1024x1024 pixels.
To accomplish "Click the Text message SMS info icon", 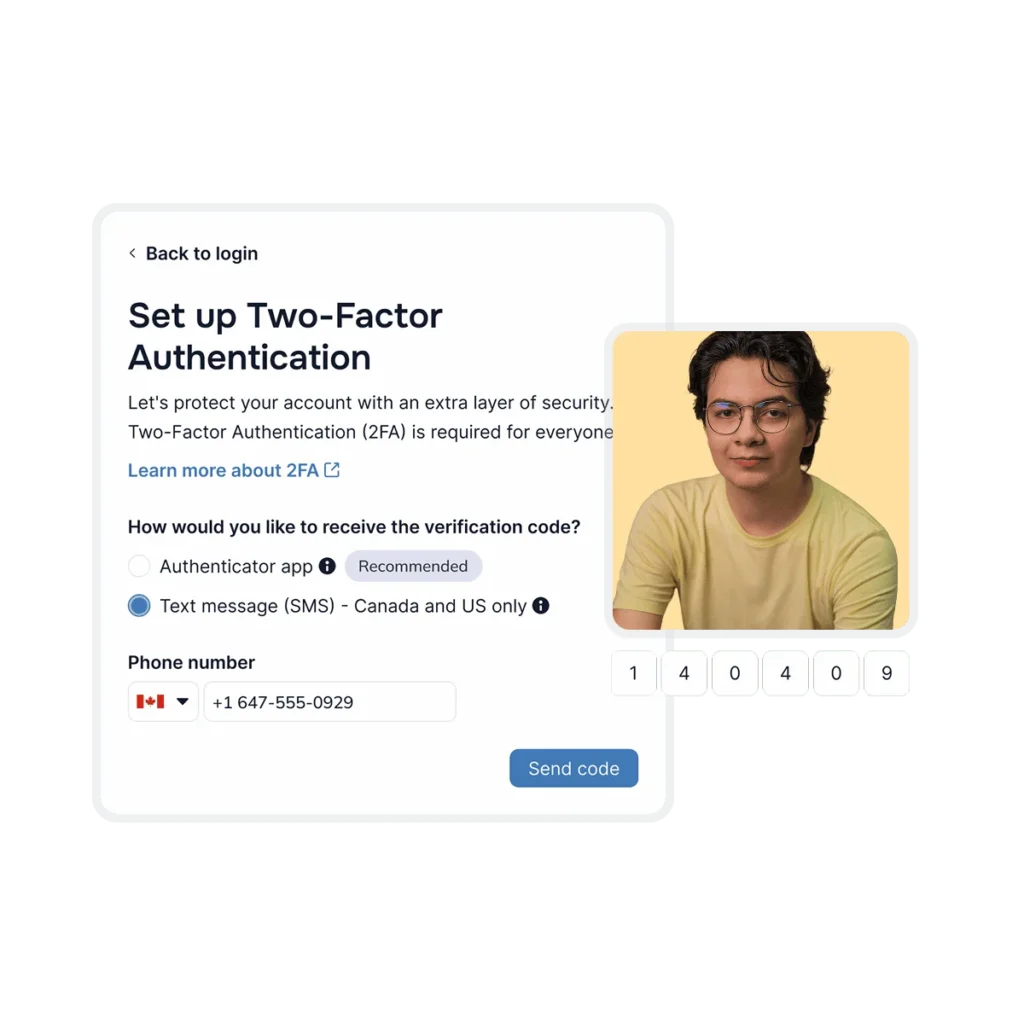I will 541,606.
